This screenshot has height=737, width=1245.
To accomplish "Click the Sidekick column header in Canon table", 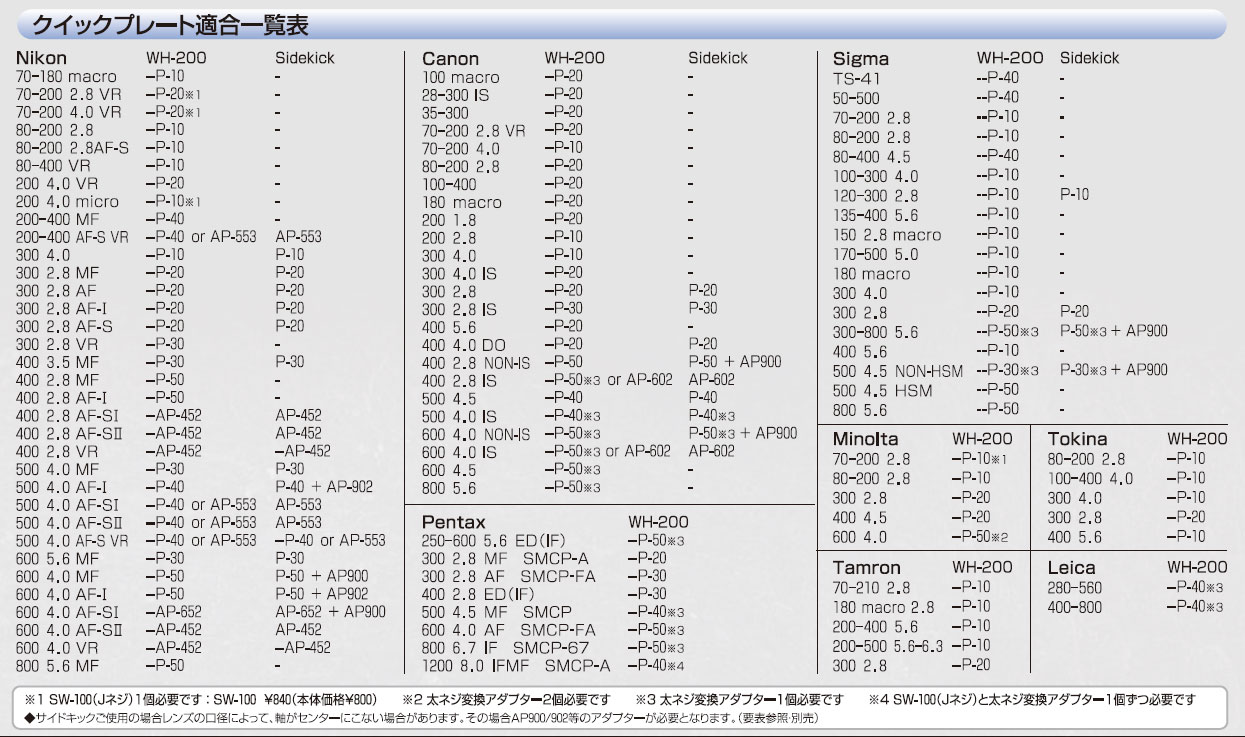I will pyautogui.click(x=717, y=59).
